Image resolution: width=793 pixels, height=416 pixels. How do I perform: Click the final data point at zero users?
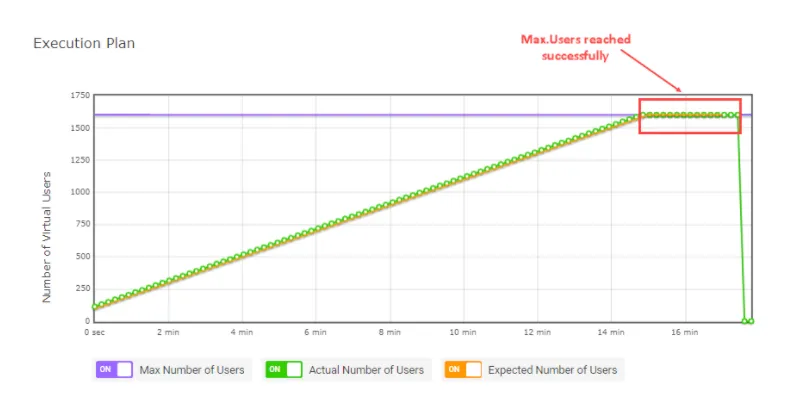pos(751,321)
